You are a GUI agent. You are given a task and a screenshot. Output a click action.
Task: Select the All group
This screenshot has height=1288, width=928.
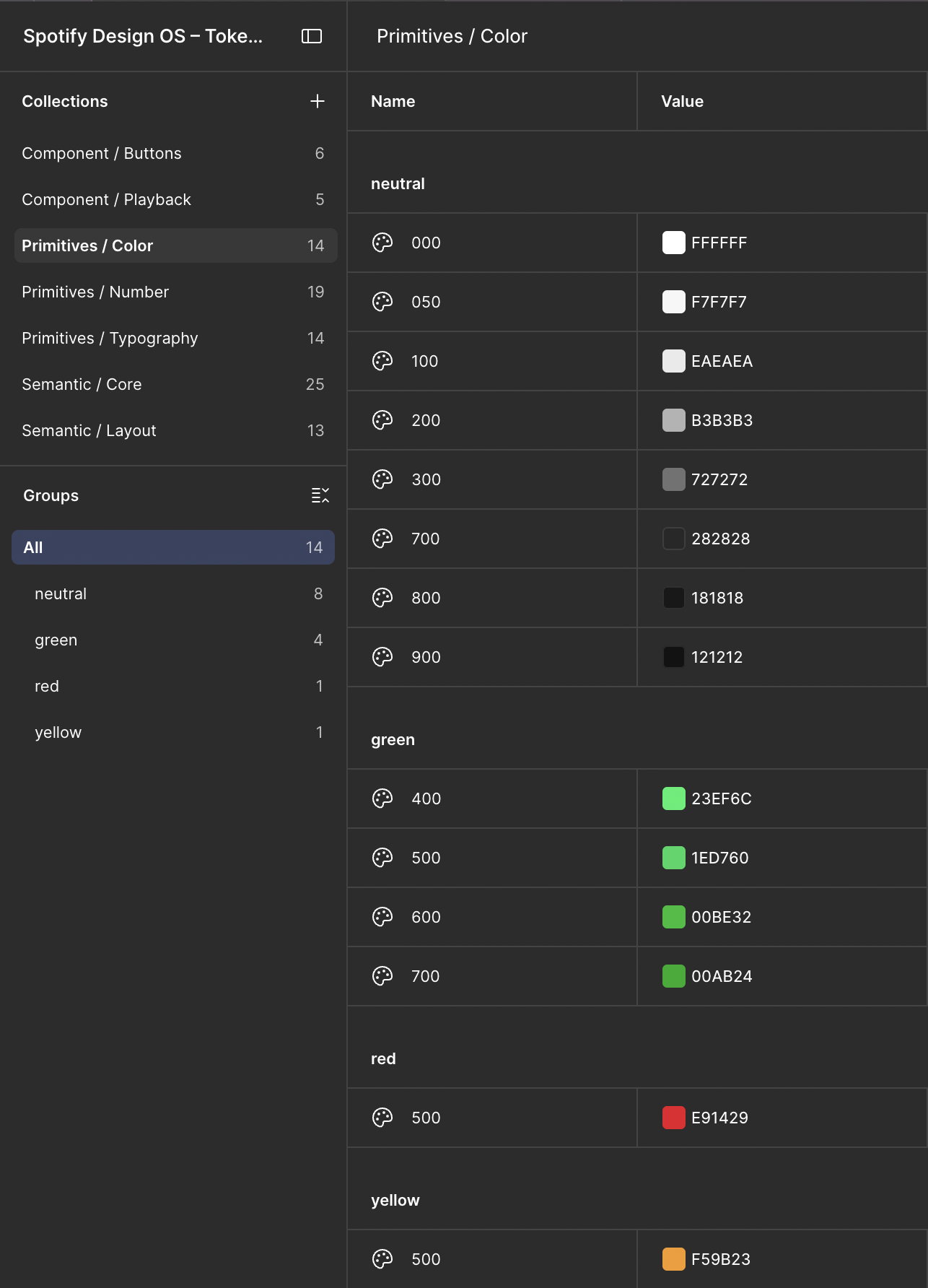tap(173, 547)
